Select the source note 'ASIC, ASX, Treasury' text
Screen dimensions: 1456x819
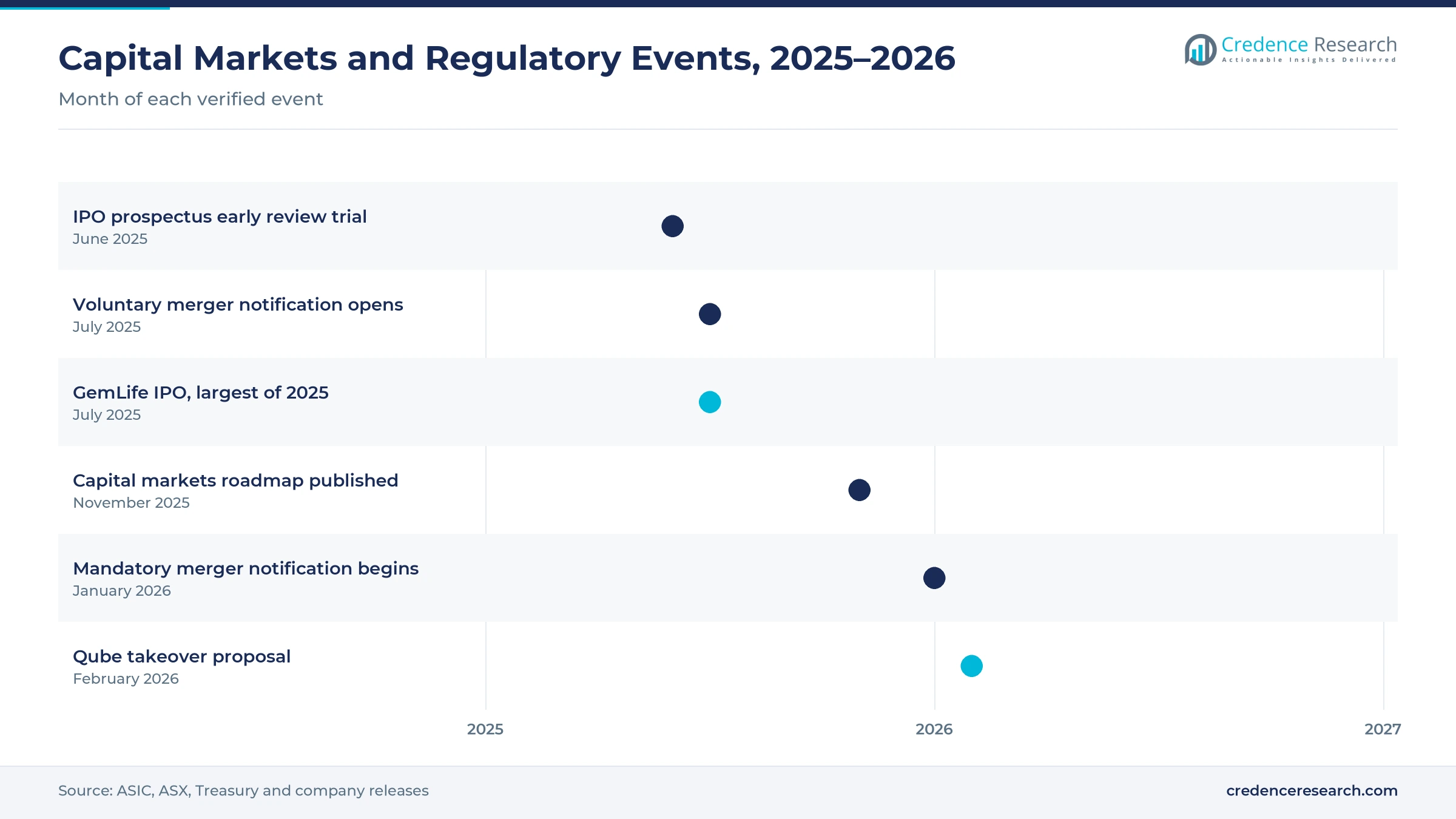point(189,791)
